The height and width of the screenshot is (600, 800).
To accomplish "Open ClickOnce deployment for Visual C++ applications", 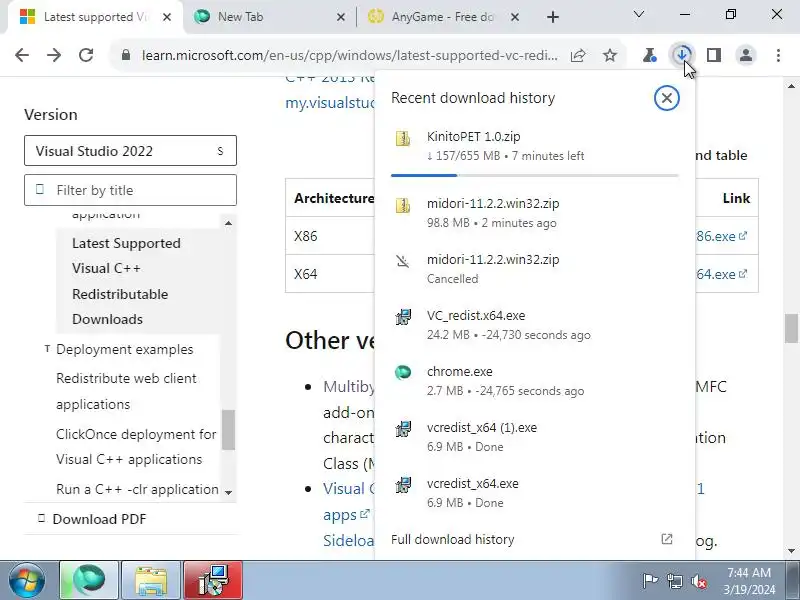I will coord(136,446).
